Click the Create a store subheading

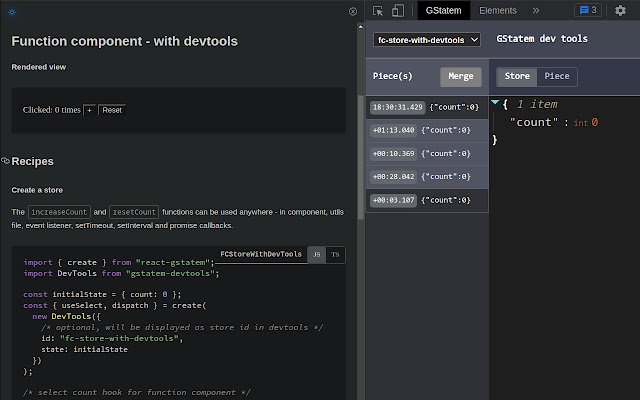click(37, 190)
